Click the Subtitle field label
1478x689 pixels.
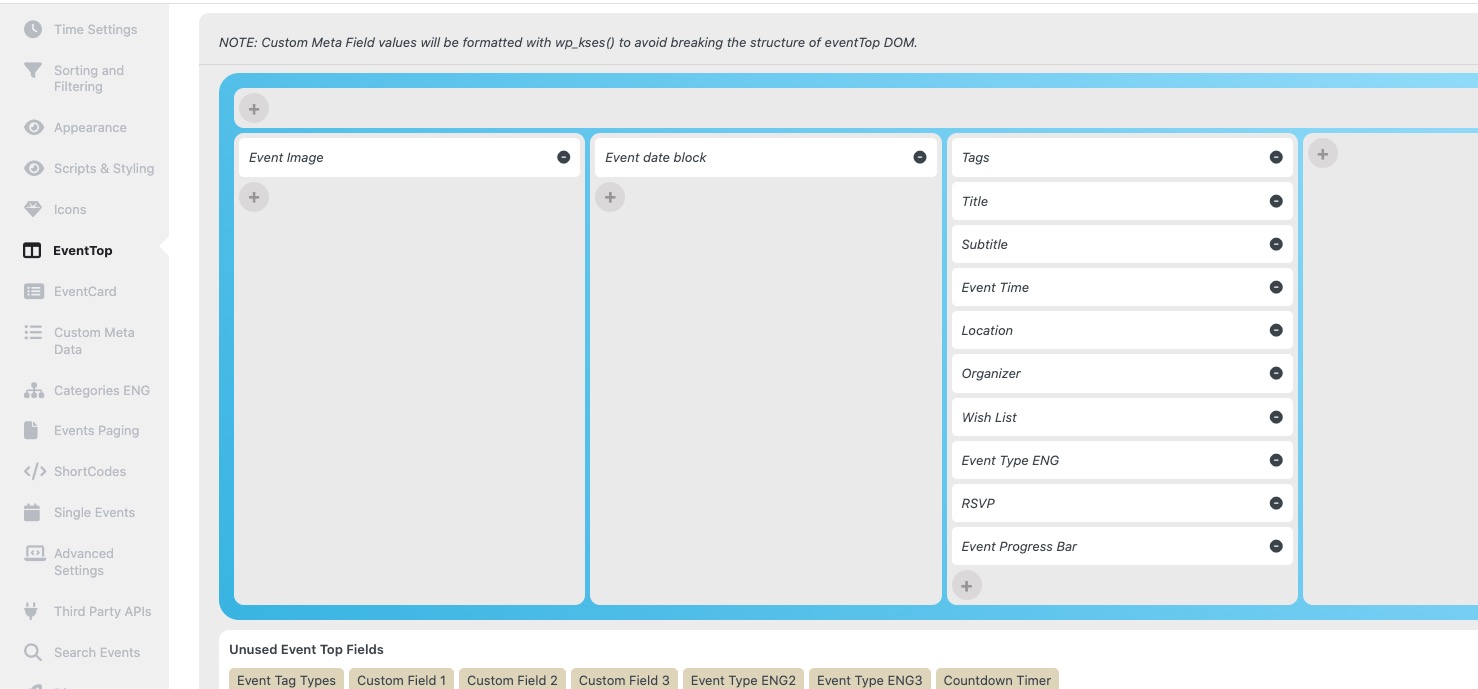(x=985, y=244)
